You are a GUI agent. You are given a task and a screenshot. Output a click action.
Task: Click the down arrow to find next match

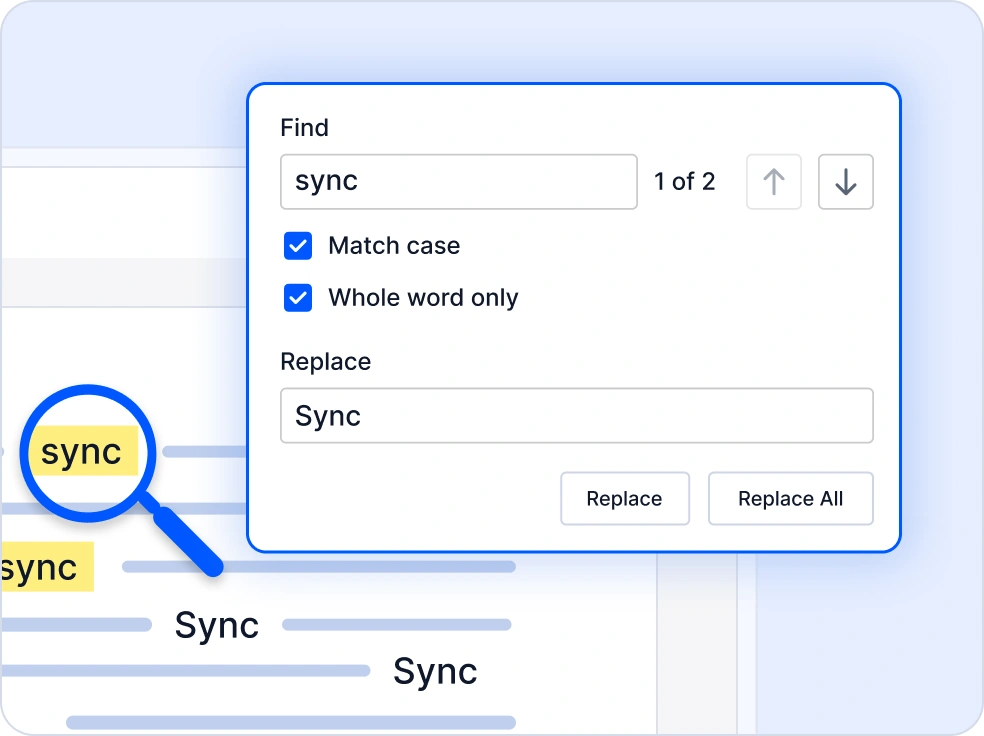[x=845, y=182]
